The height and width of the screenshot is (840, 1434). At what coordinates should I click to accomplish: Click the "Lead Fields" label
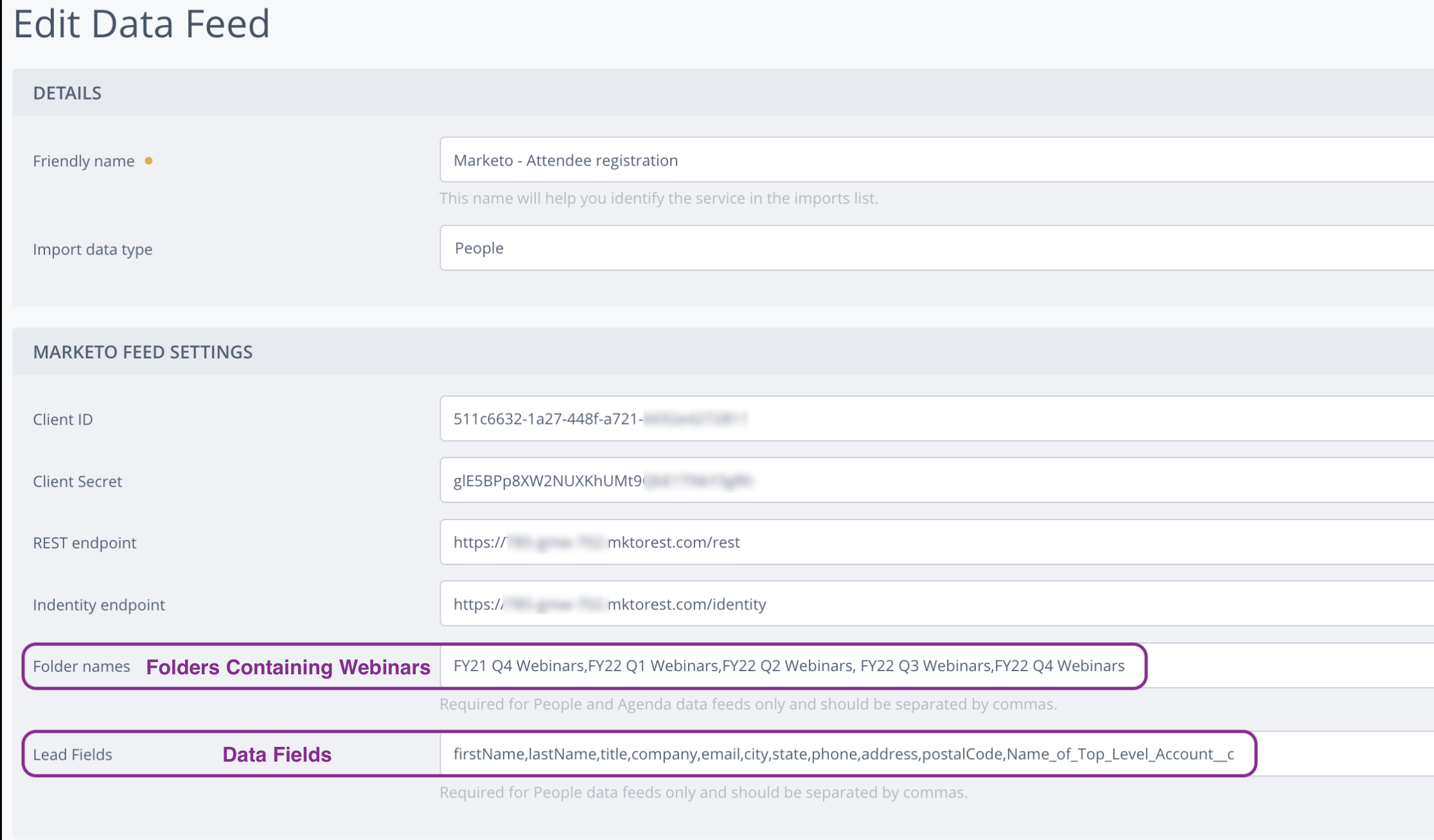[73, 755]
